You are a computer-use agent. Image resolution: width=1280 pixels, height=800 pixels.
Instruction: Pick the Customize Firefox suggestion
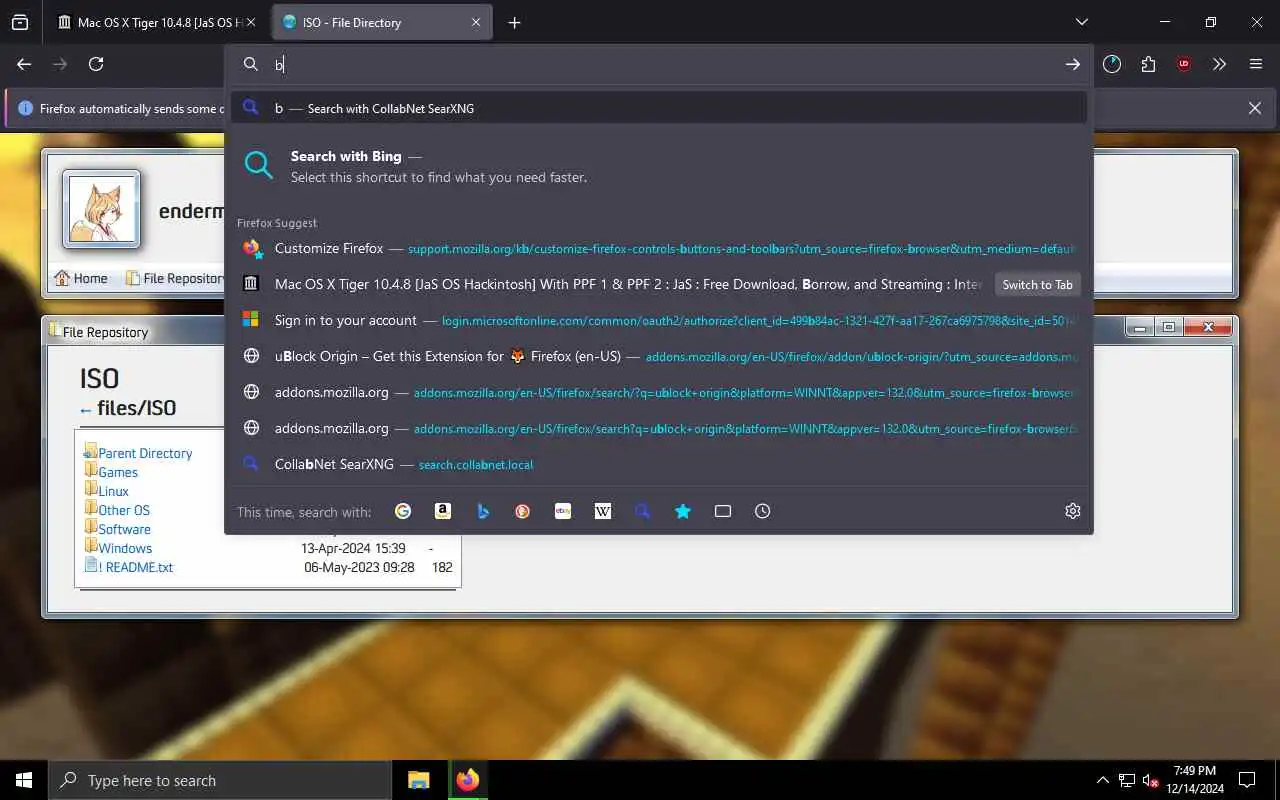tap(659, 248)
